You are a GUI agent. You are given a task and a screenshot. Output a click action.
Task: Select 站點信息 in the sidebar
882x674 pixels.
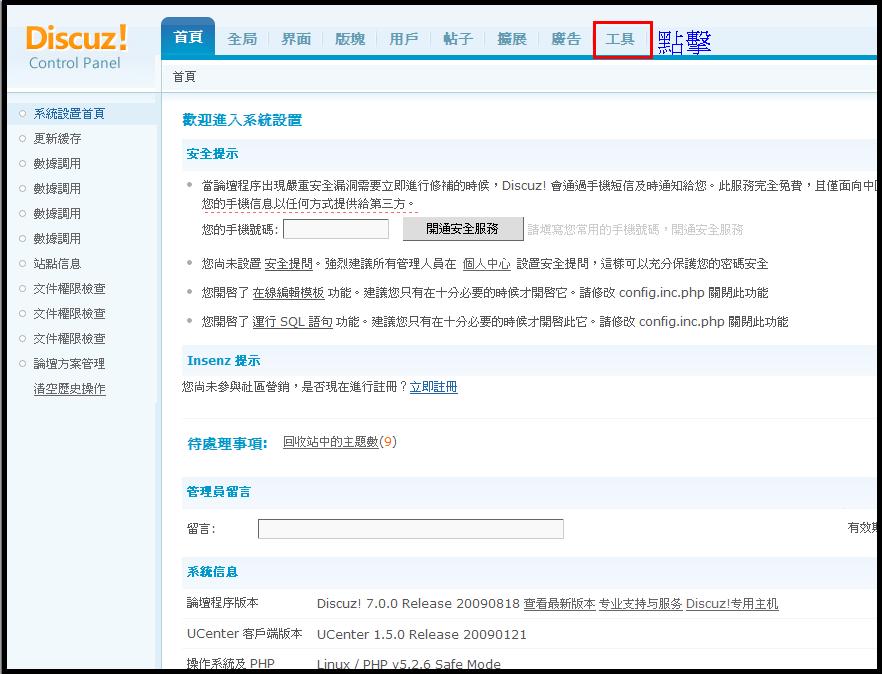[57, 264]
